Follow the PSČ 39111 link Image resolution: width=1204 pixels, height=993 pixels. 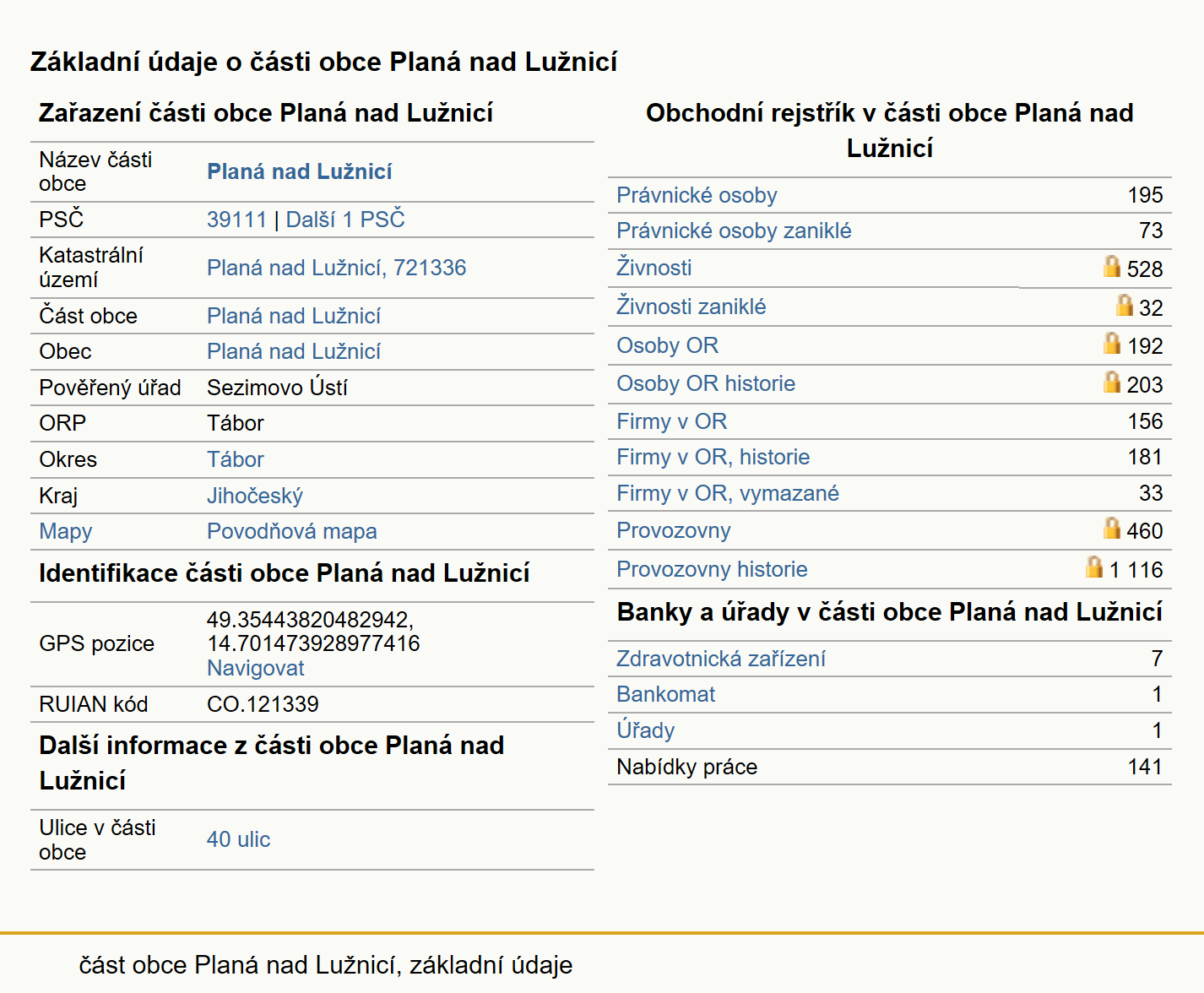(x=236, y=220)
